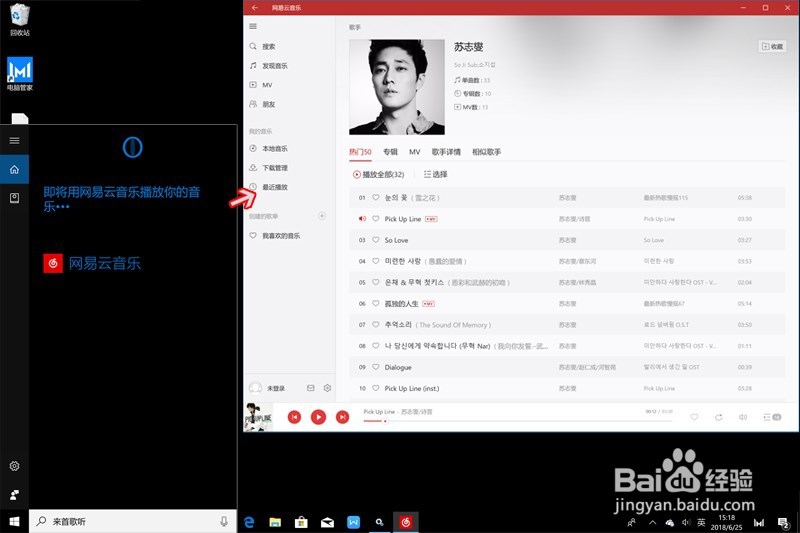Screen dimensions: 800x533
Task: Like the Pick Up Line song heart
Action: tap(376, 219)
